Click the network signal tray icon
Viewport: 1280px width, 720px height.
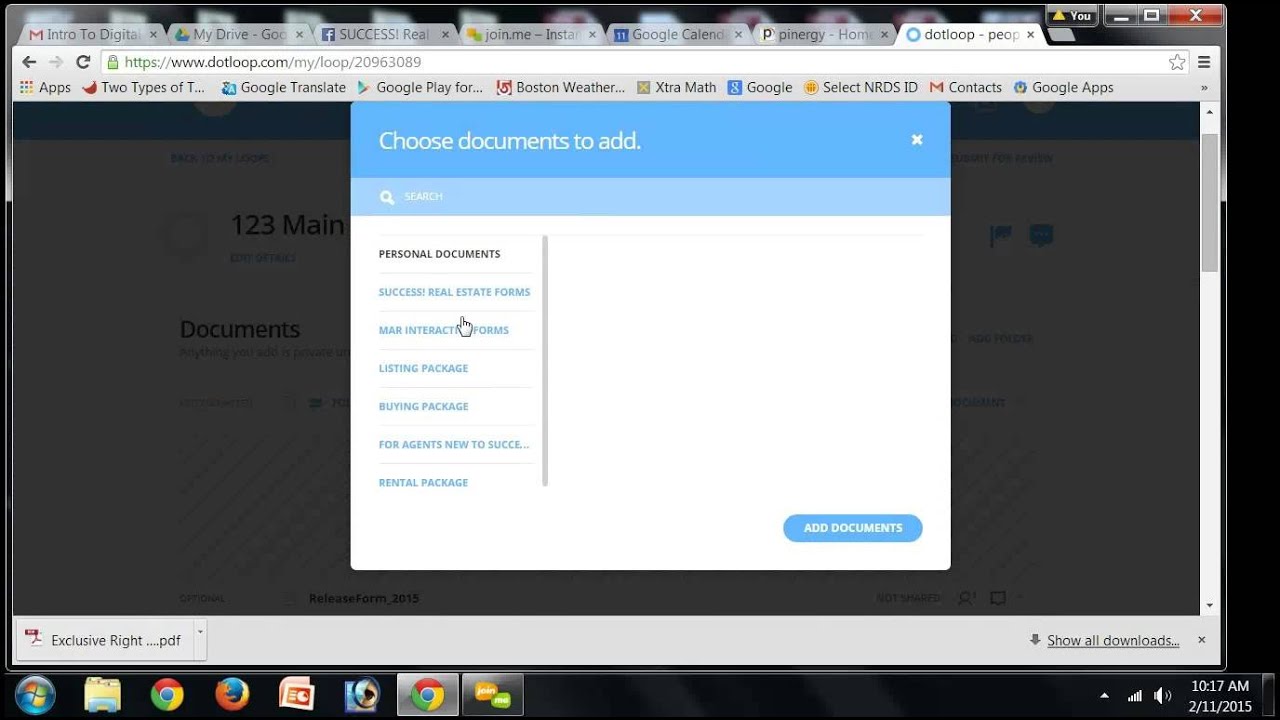(1135, 696)
